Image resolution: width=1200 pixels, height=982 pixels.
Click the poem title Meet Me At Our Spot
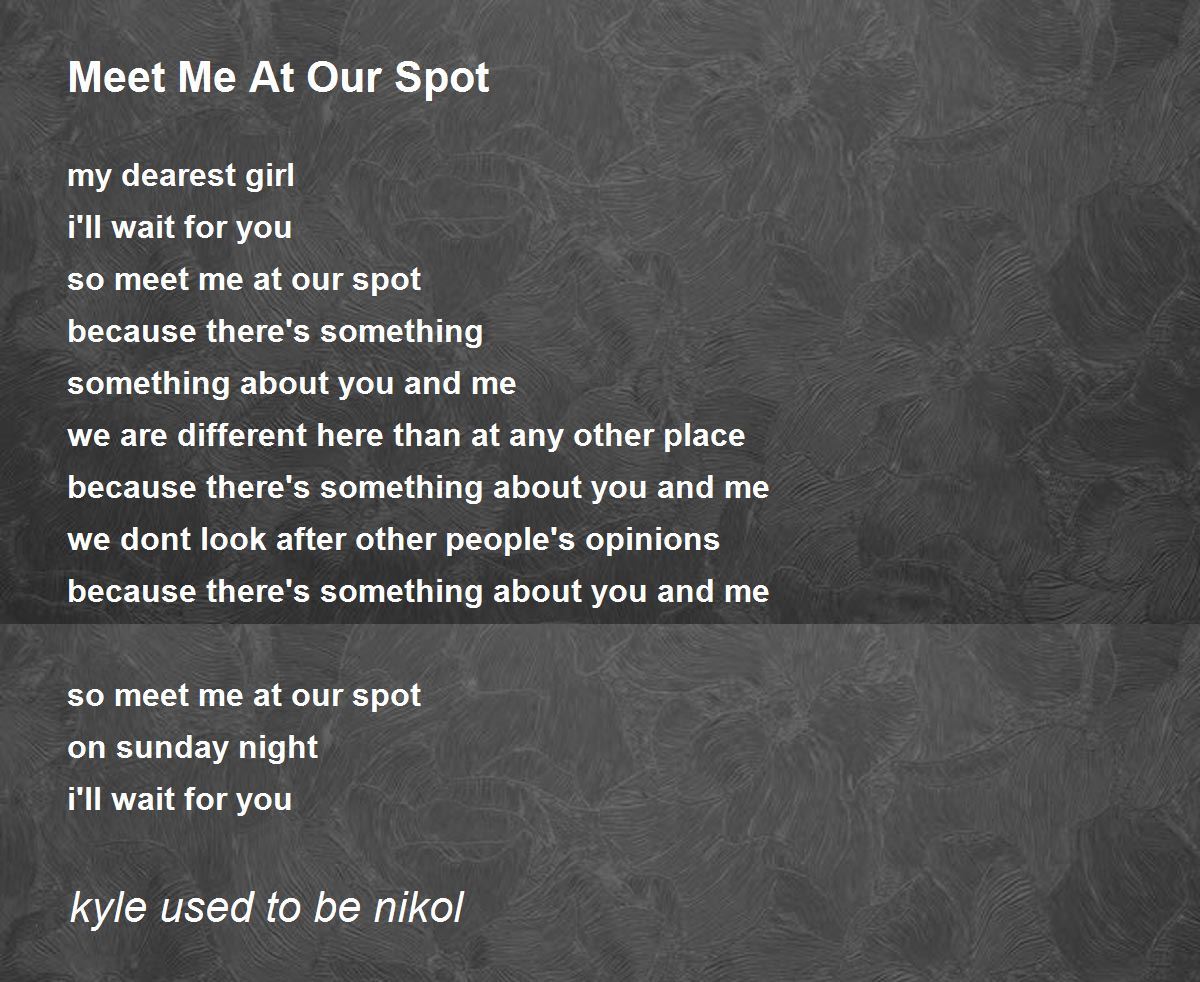[x=278, y=78]
